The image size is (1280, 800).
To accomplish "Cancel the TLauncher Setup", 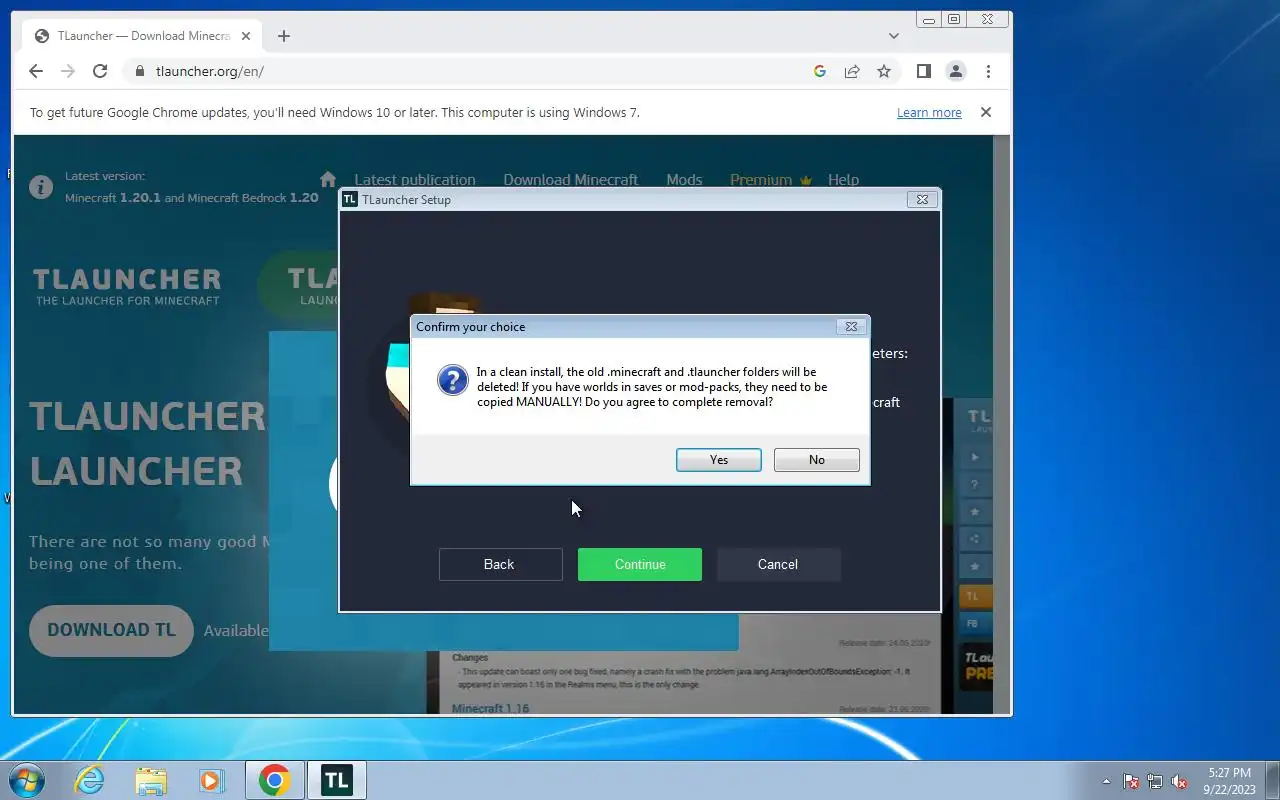I will coord(778,564).
